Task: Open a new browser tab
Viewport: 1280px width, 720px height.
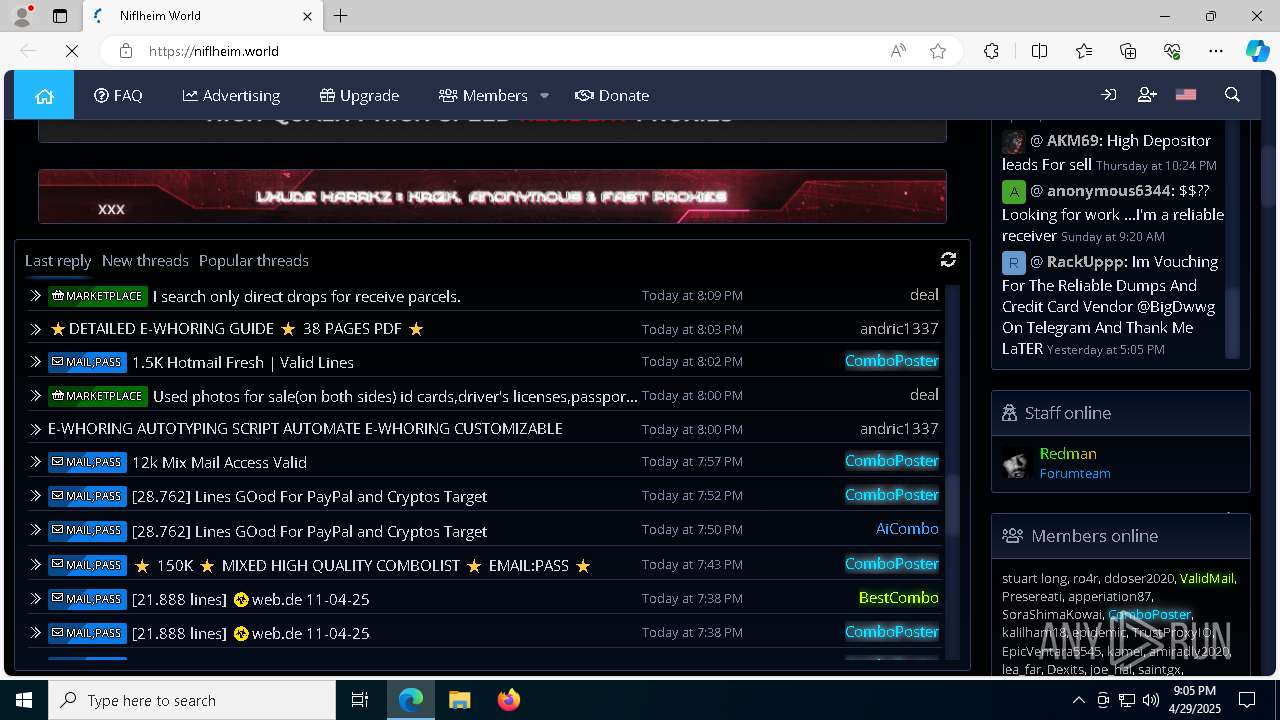Action: tap(341, 16)
